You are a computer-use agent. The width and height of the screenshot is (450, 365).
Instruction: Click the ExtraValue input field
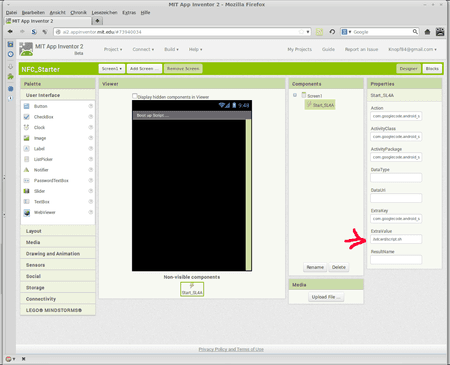point(396,239)
